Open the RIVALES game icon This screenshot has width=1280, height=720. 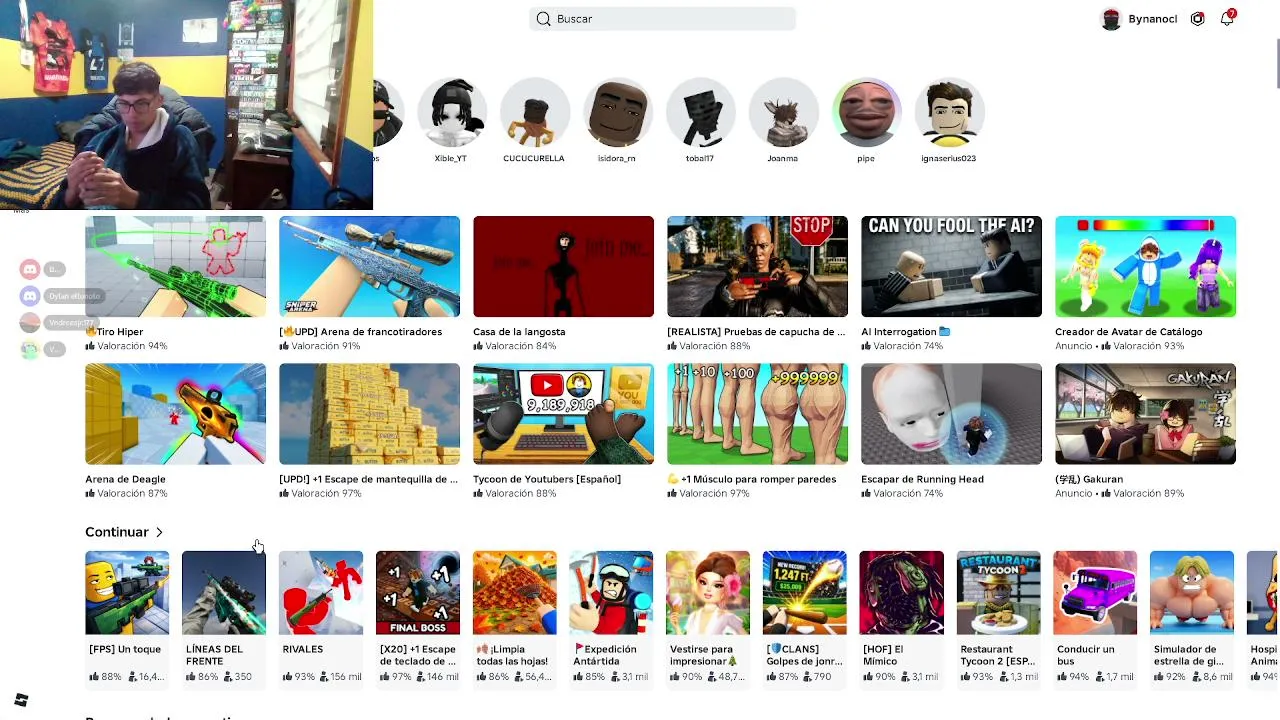point(321,592)
